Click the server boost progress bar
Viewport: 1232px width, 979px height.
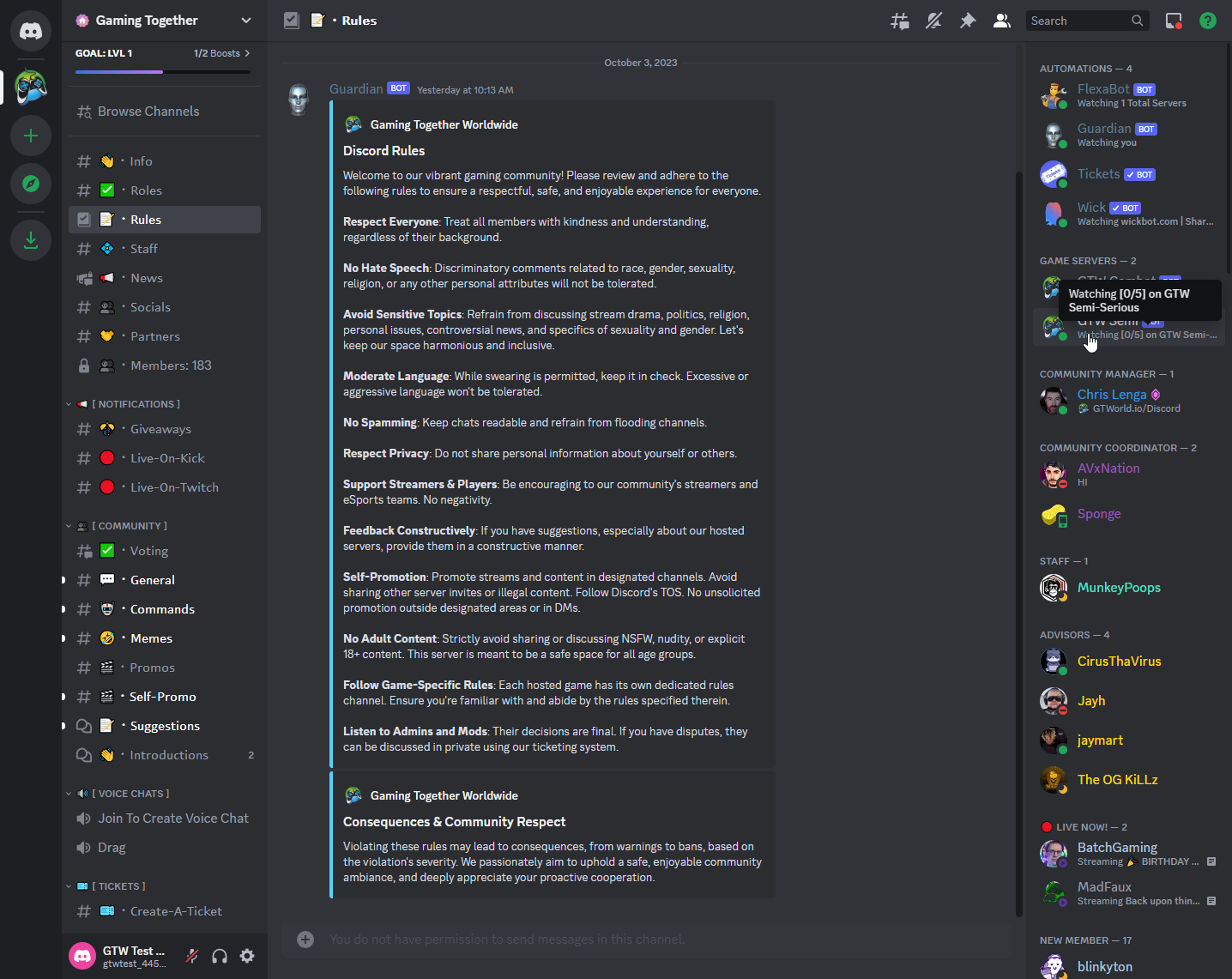[x=163, y=71]
